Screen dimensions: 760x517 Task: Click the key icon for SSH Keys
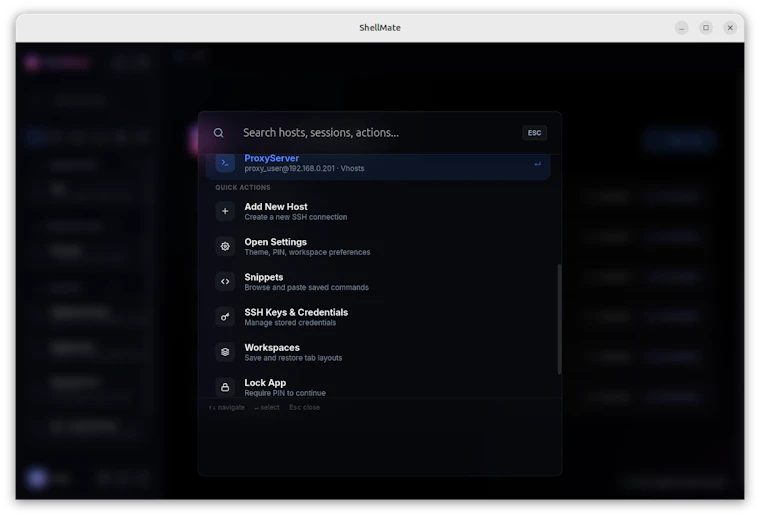pyautogui.click(x=225, y=317)
